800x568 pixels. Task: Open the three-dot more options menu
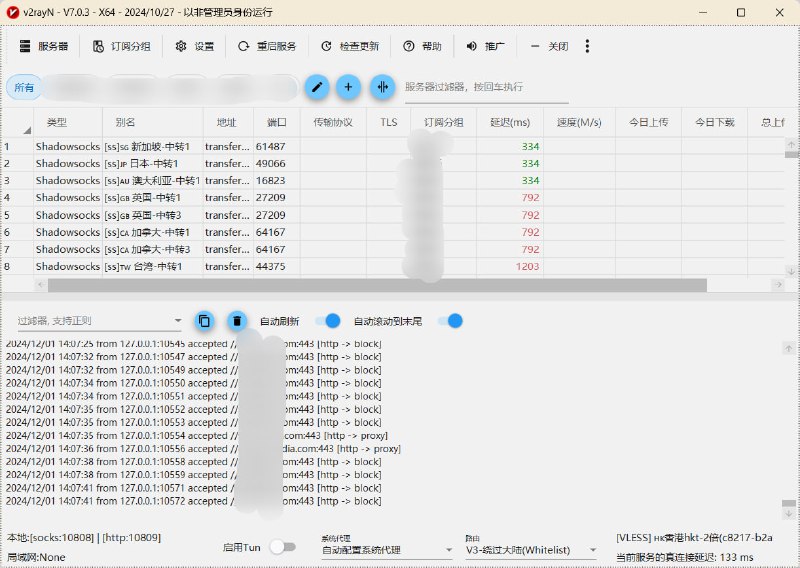pyautogui.click(x=587, y=46)
